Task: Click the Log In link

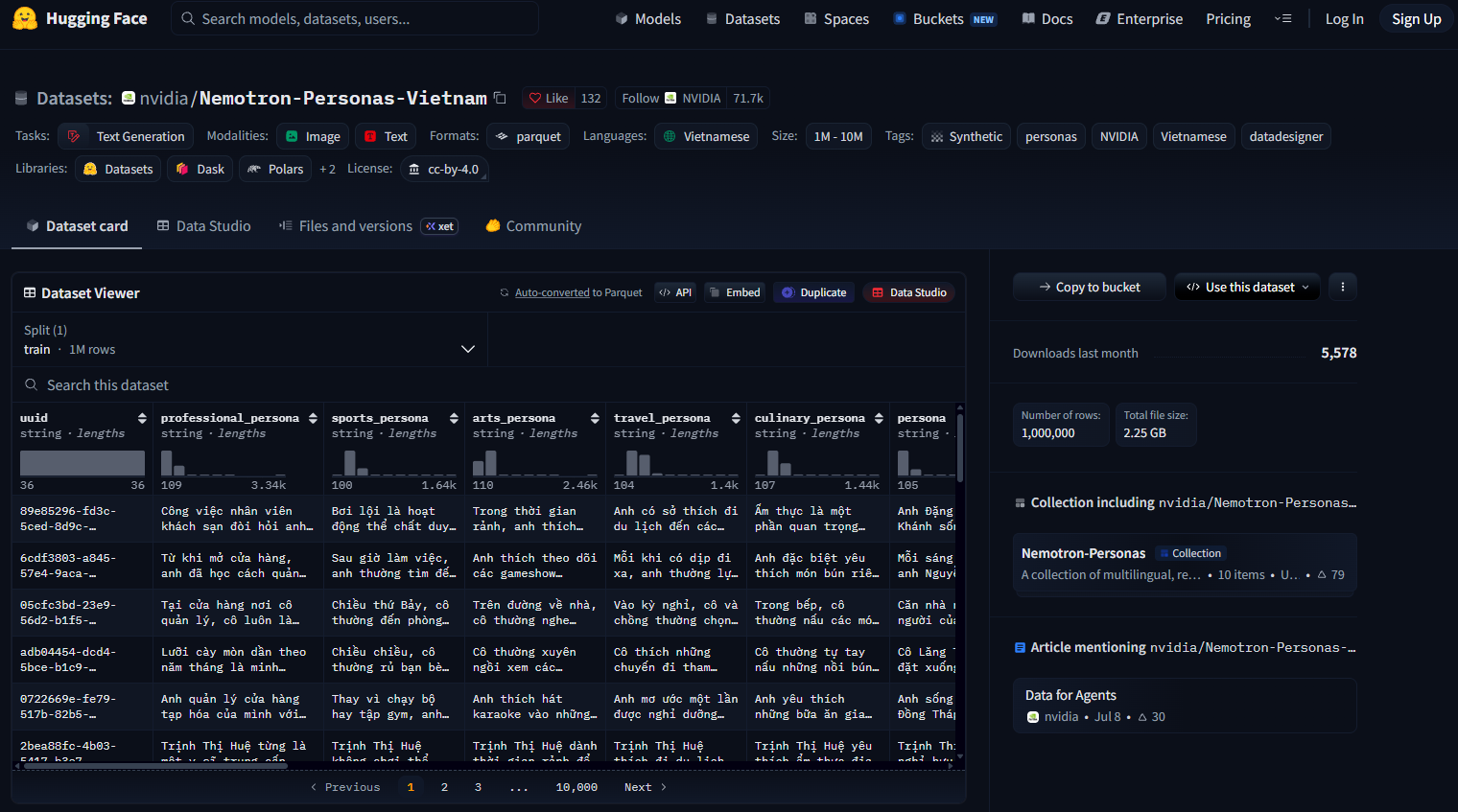Action: point(1344,18)
